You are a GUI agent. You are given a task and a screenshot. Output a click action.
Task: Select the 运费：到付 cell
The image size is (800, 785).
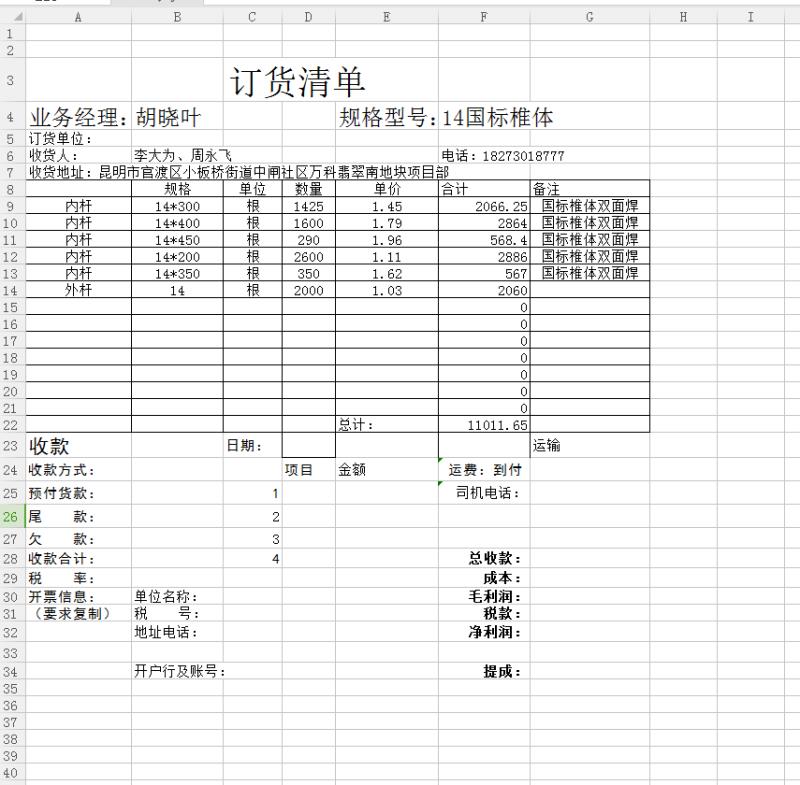coord(484,470)
